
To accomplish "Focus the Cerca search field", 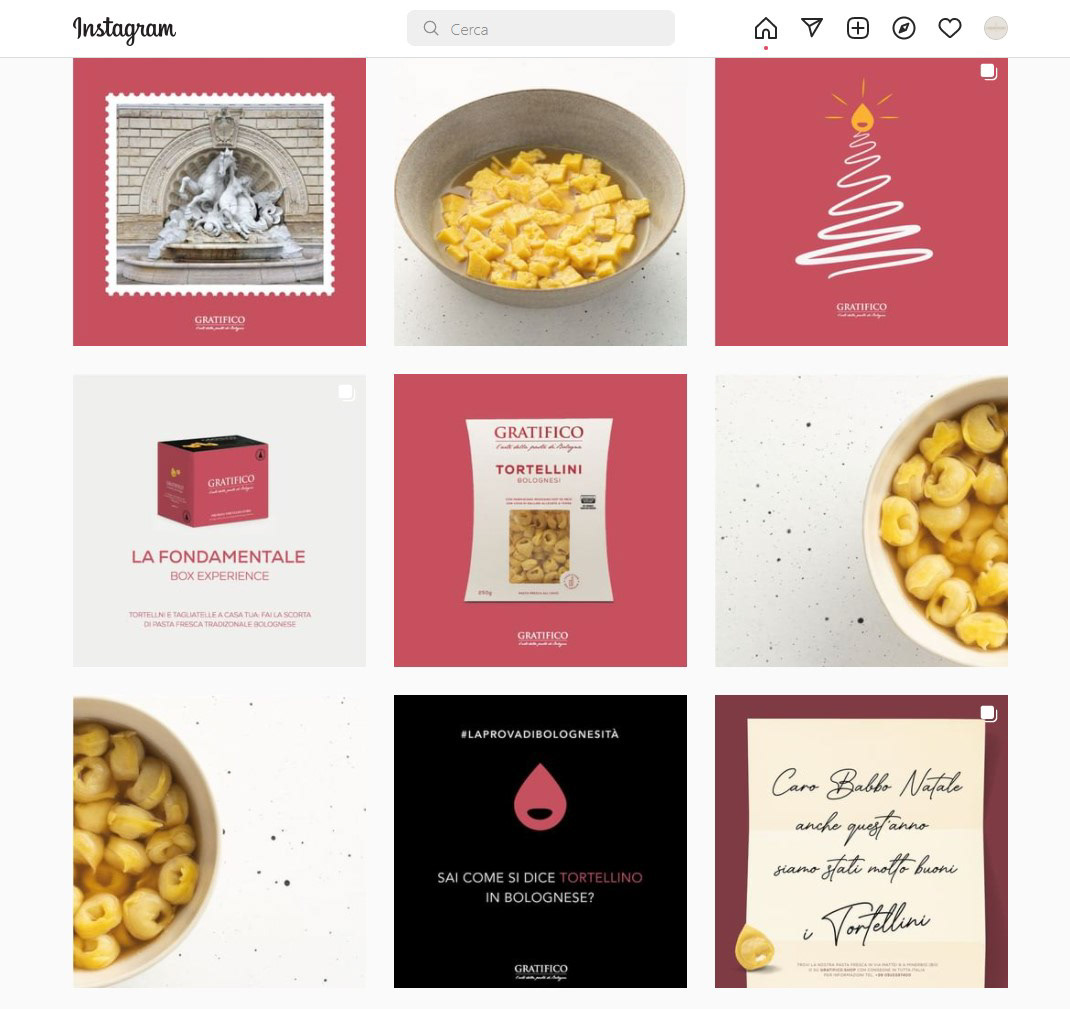I will coord(540,28).
